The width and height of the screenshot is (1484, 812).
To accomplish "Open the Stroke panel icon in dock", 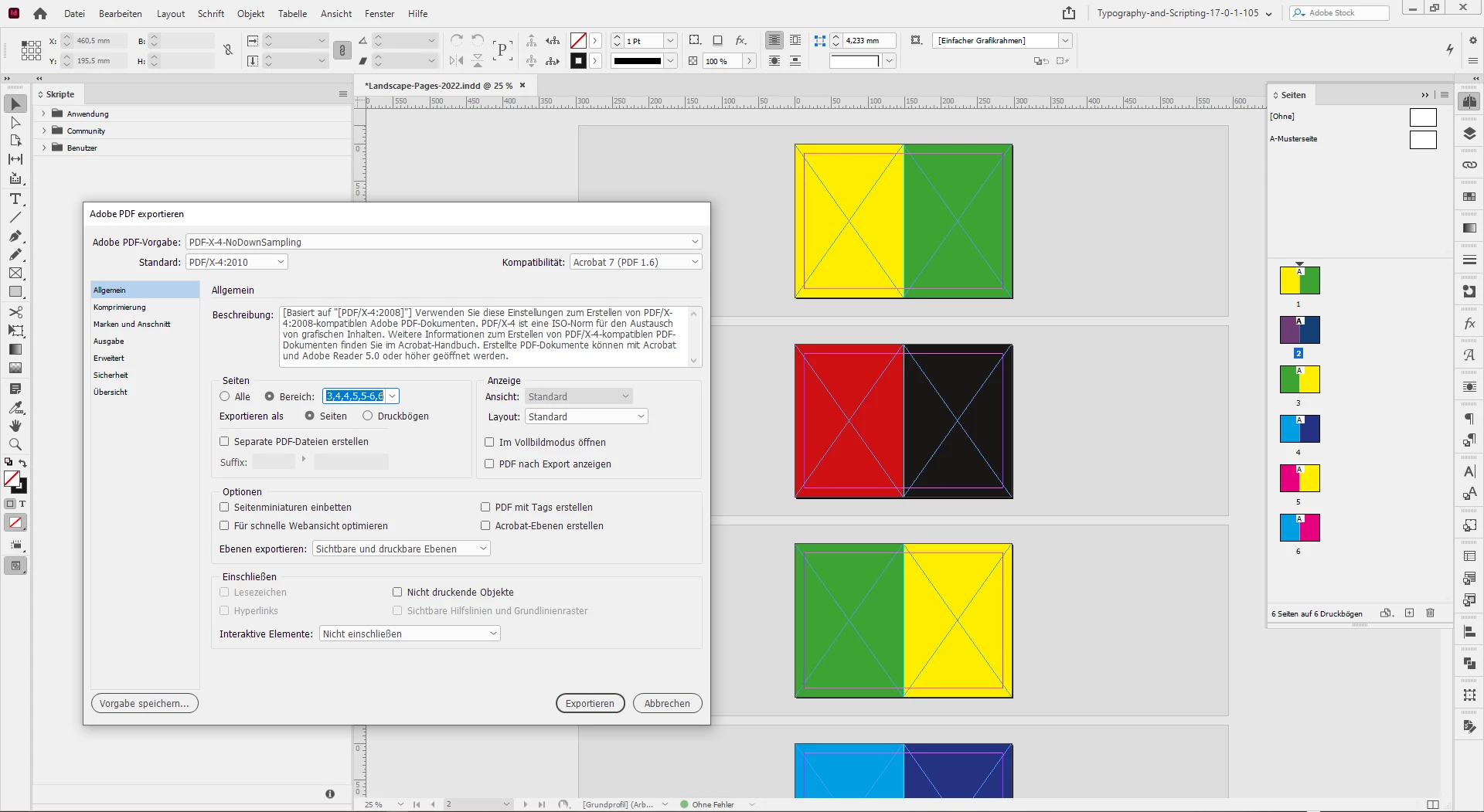I will [x=1469, y=260].
